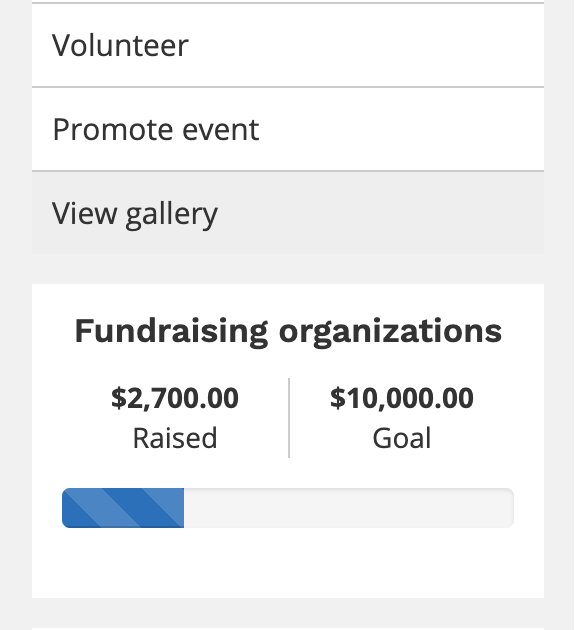This screenshot has height=630, width=576.
Task: Click the word event in Promote event
Action: [221, 130]
